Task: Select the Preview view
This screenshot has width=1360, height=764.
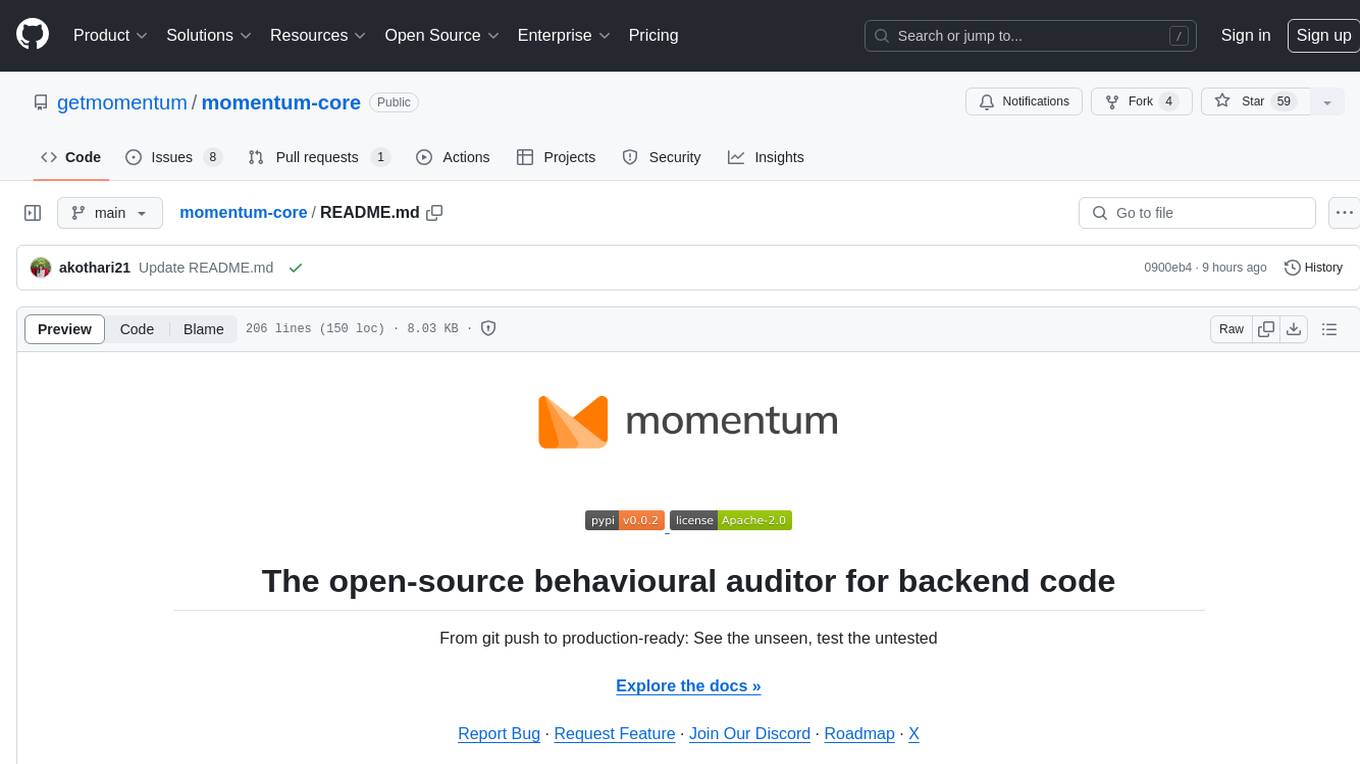Action: 65,329
